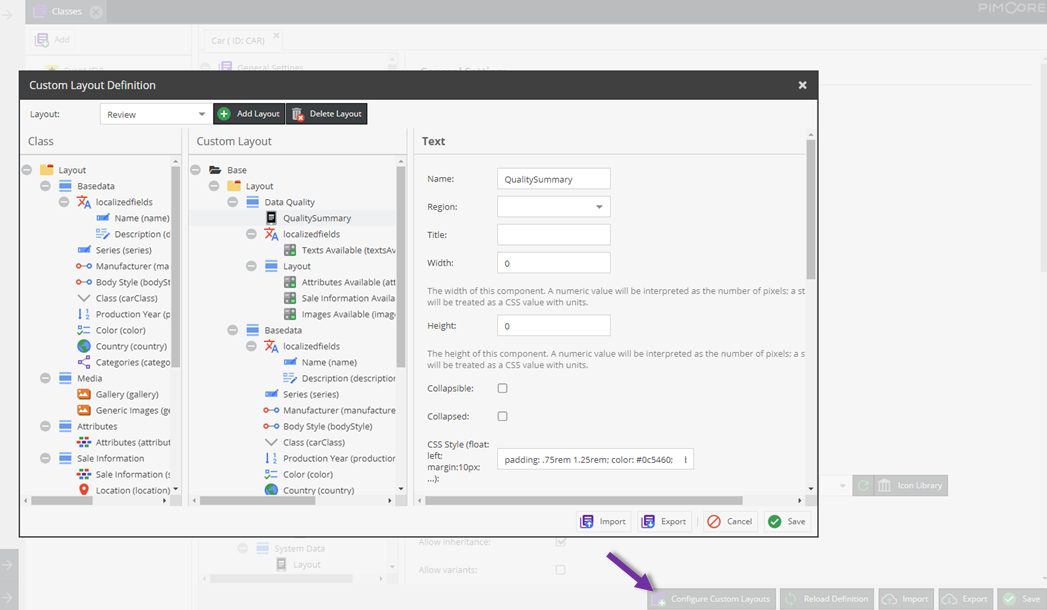The width and height of the screenshot is (1047, 610).
Task: Click the Production Year numeric icon in Class tree
Action: [84, 314]
